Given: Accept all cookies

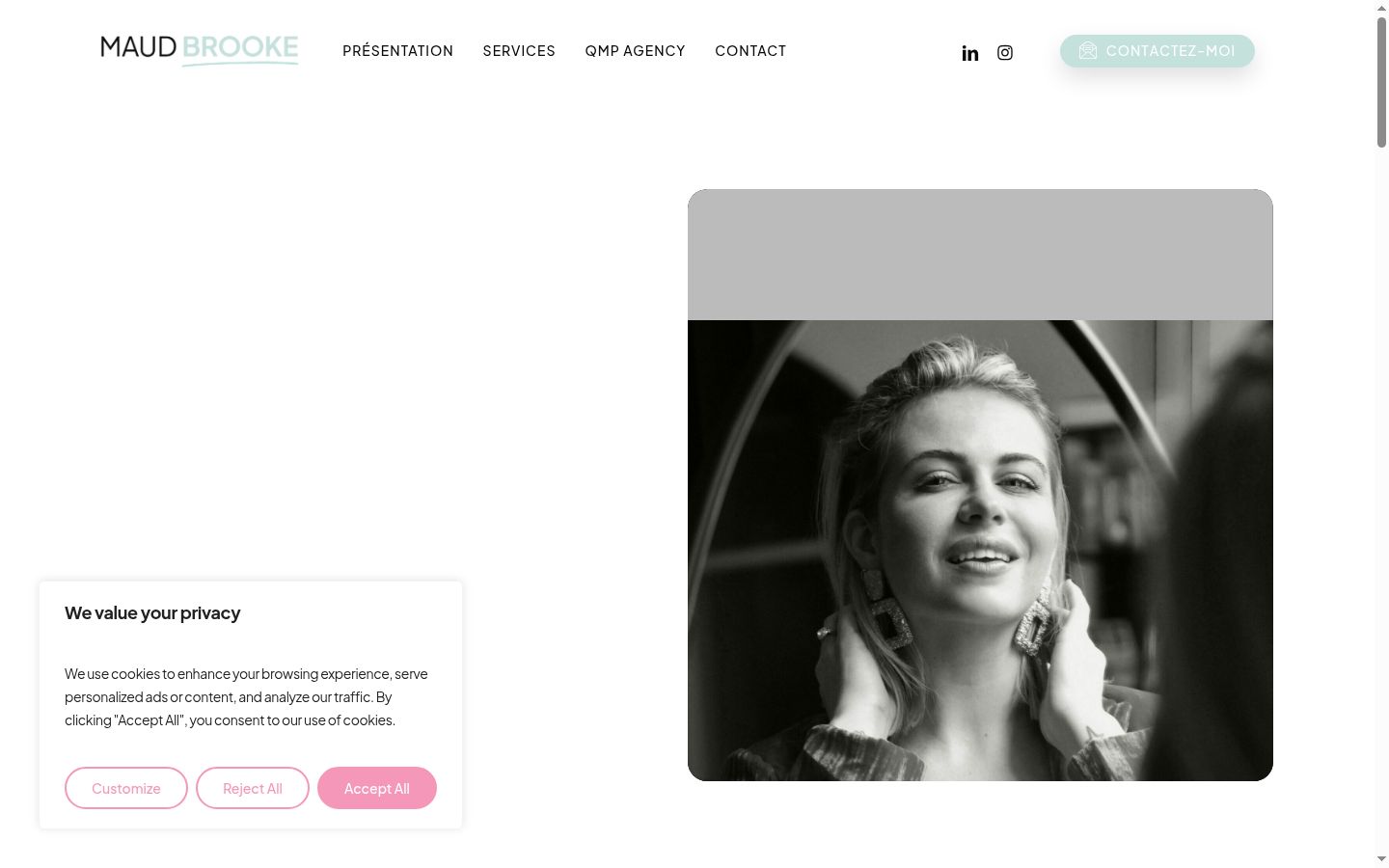Looking at the screenshot, I should click(x=377, y=788).
